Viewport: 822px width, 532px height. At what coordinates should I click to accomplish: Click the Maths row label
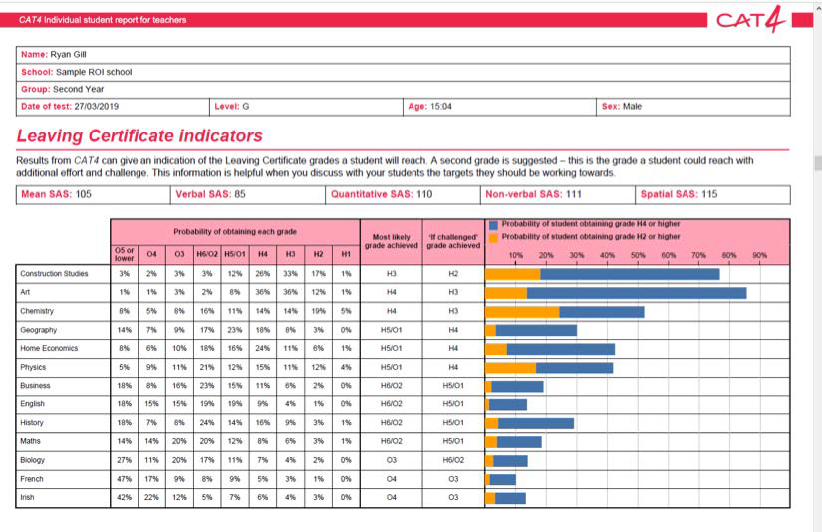click(x=30, y=441)
